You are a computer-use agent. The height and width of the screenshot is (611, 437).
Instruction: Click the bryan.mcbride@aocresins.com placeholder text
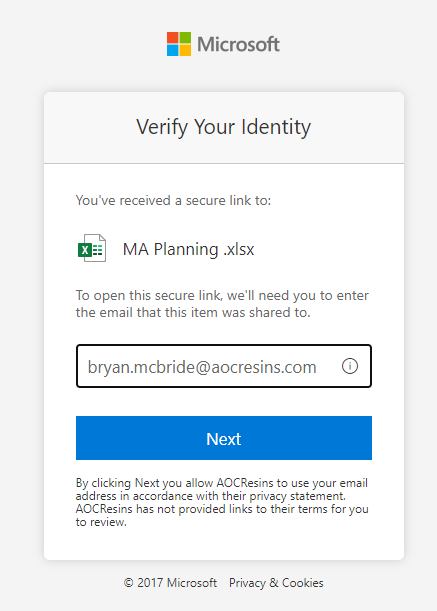pos(202,367)
